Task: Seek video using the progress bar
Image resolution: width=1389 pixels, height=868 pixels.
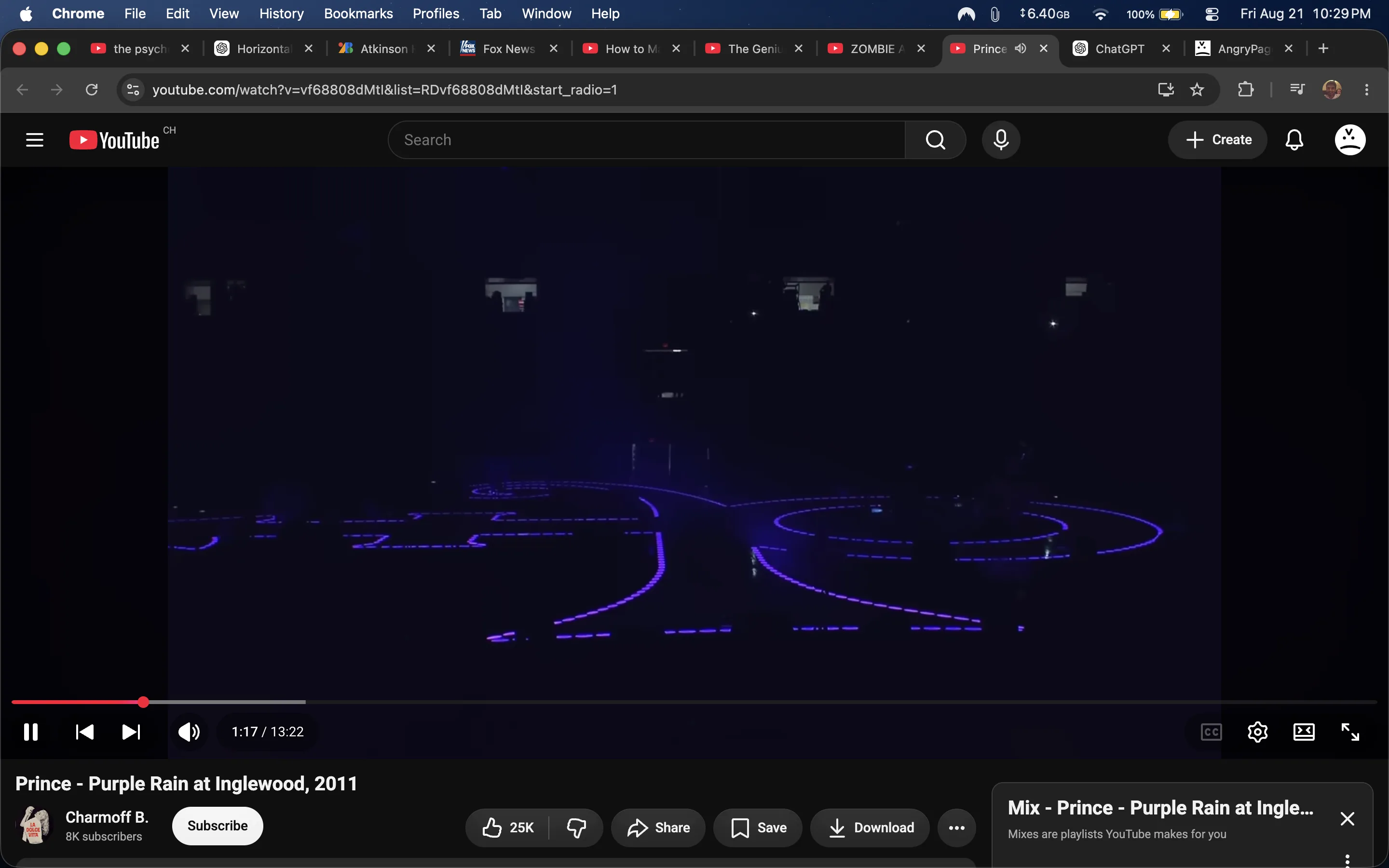Action: (x=694, y=702)
